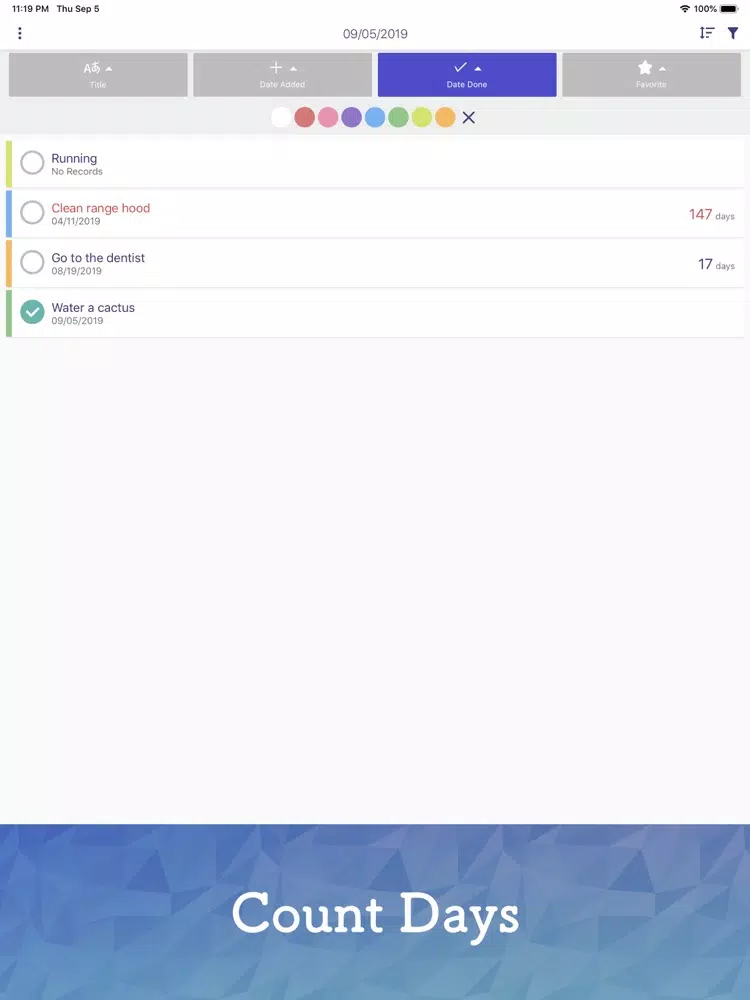Sort the list by Title
This screenshot has width=750, height=1000.
(98, 75)
